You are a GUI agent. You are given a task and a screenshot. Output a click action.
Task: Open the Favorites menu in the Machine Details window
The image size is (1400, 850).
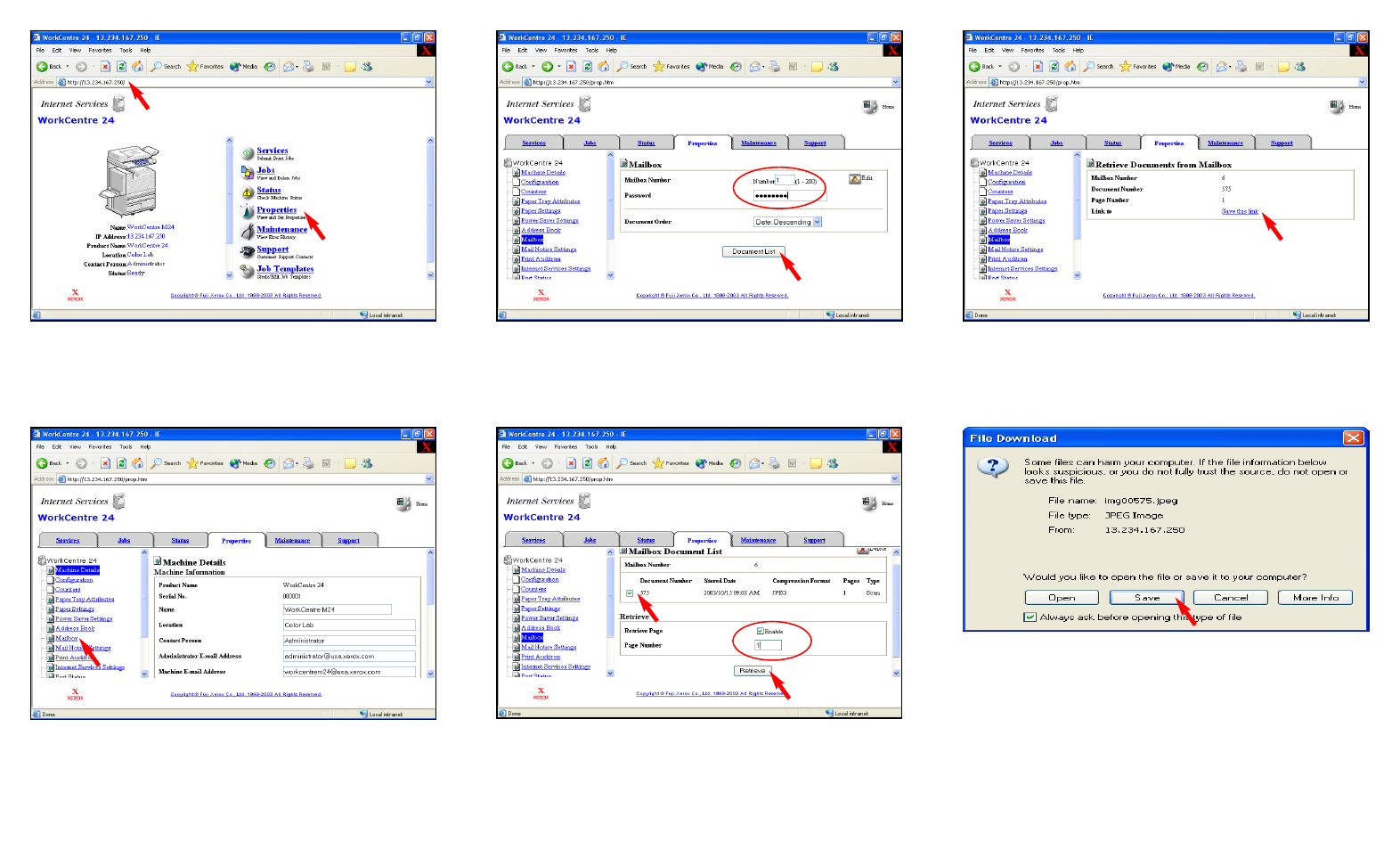(100, 447)
